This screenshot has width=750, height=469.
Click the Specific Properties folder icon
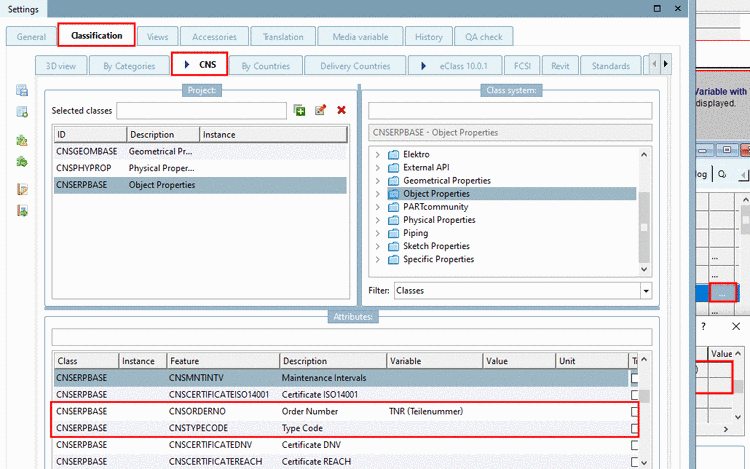393,260
